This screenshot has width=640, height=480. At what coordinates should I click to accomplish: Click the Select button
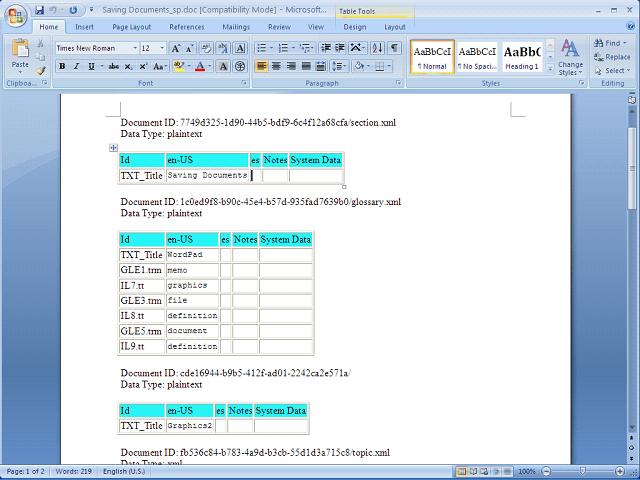612,71
